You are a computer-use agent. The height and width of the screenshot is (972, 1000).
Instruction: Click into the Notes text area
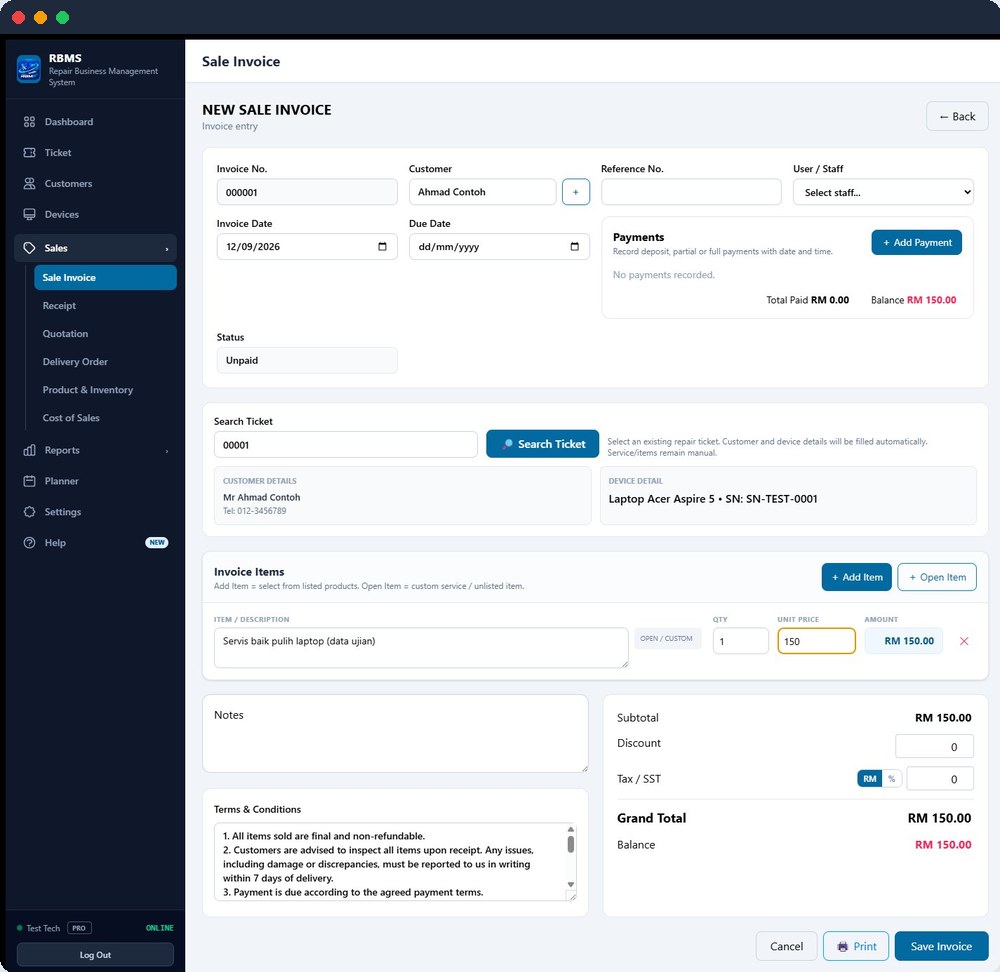395,733
